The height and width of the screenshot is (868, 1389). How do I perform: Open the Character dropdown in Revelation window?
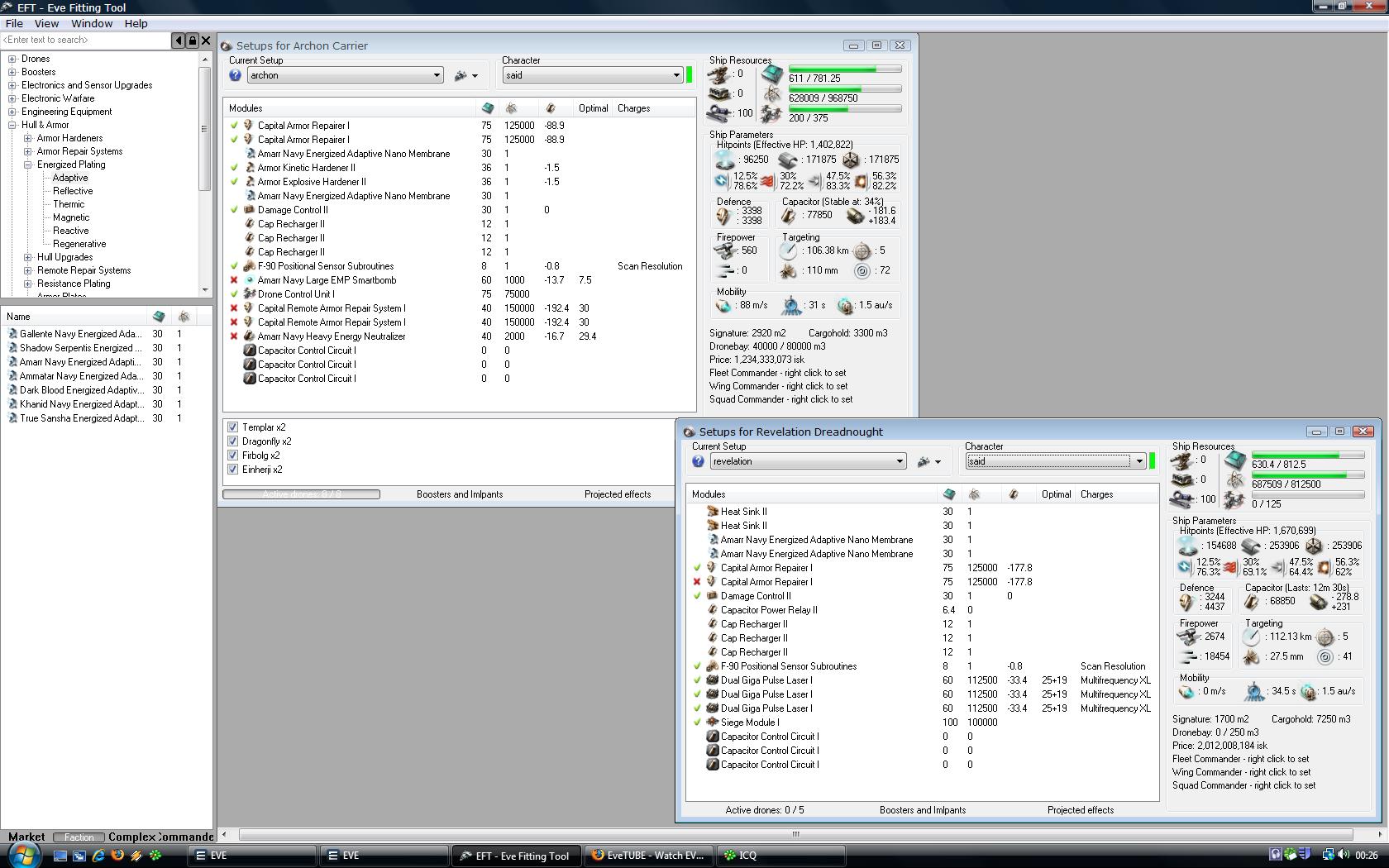pos(1139,461)
